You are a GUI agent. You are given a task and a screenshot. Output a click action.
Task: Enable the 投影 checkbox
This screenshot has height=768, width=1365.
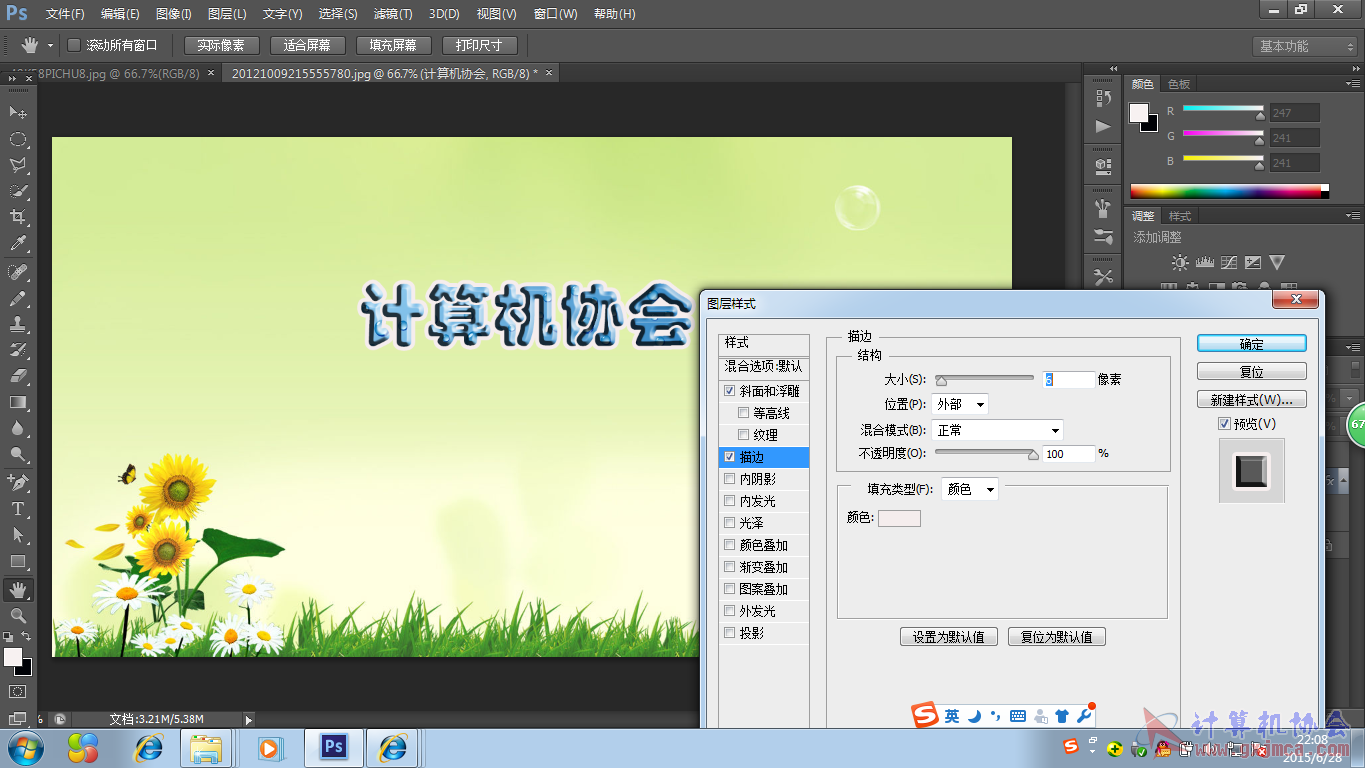click(729, 633)
